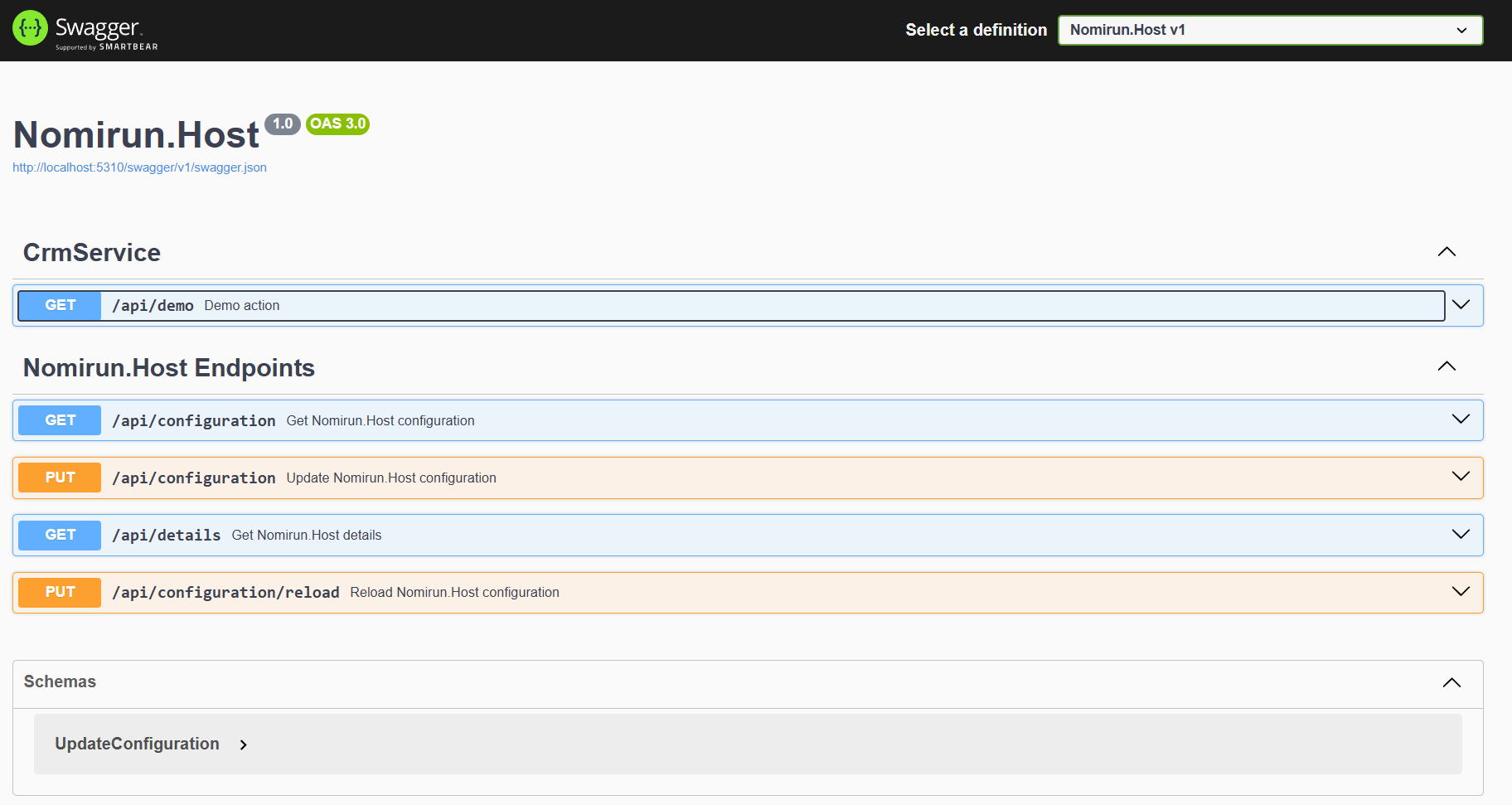Expand the PUT /api/configuration update chevron
The width and height of the screenshot is (1512, 805).
coord(1461,477)
